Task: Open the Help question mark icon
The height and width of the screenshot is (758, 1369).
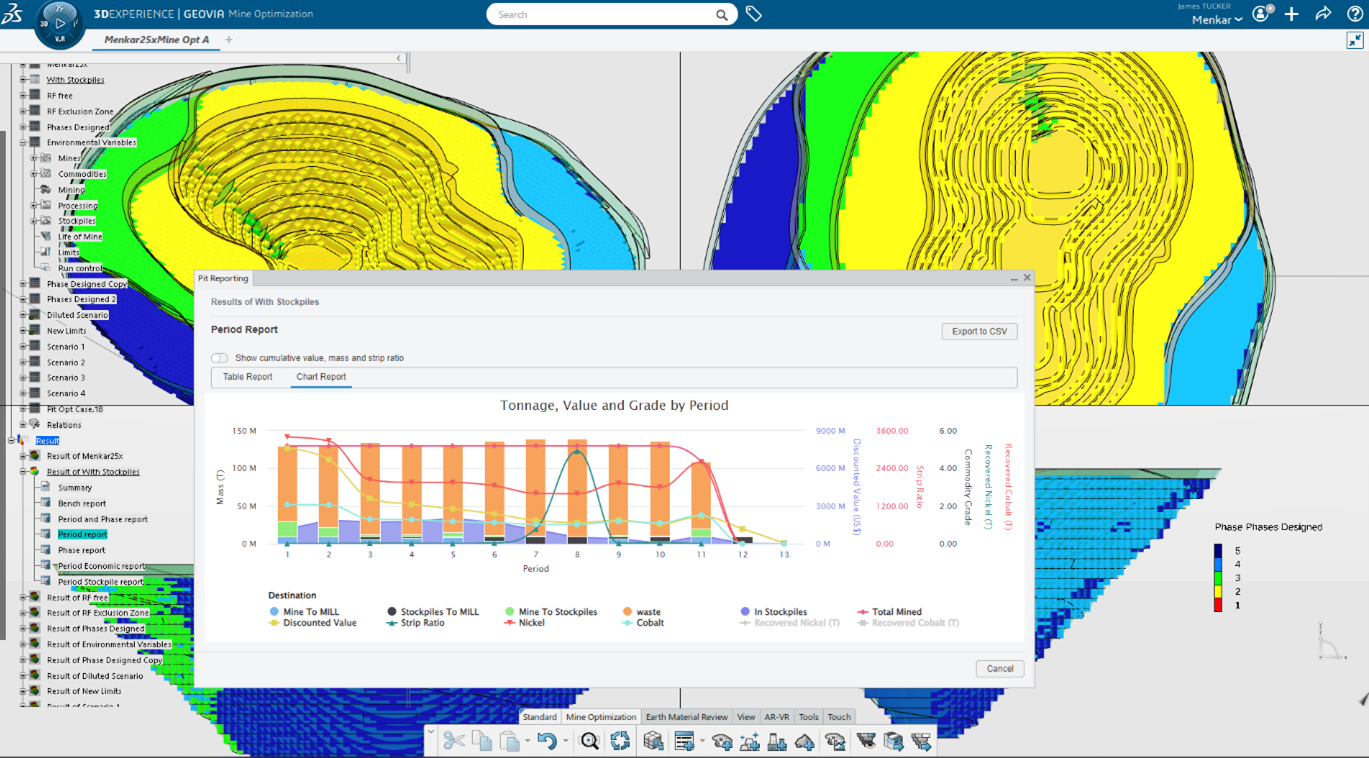Action: pos(1354,14)
